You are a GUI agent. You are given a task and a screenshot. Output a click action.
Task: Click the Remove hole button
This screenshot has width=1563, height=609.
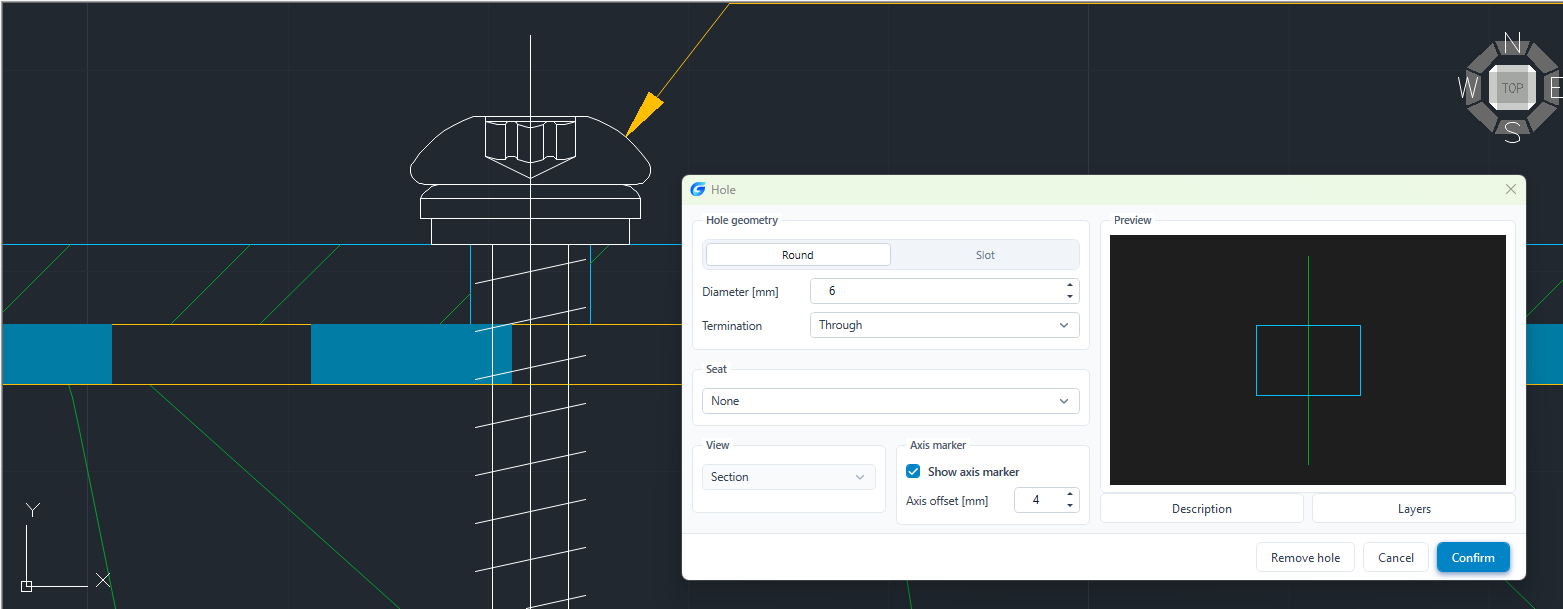[x=1305, y=558]
